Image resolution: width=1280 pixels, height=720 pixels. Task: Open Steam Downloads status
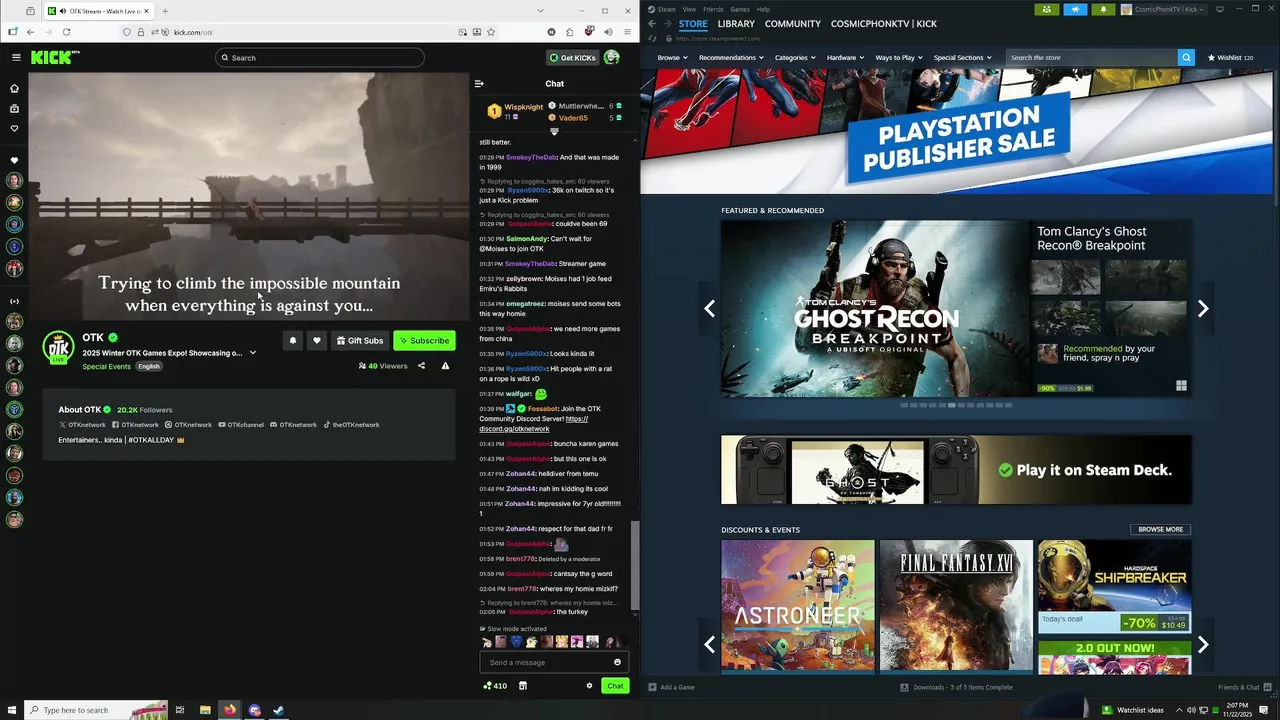point(956,687)
